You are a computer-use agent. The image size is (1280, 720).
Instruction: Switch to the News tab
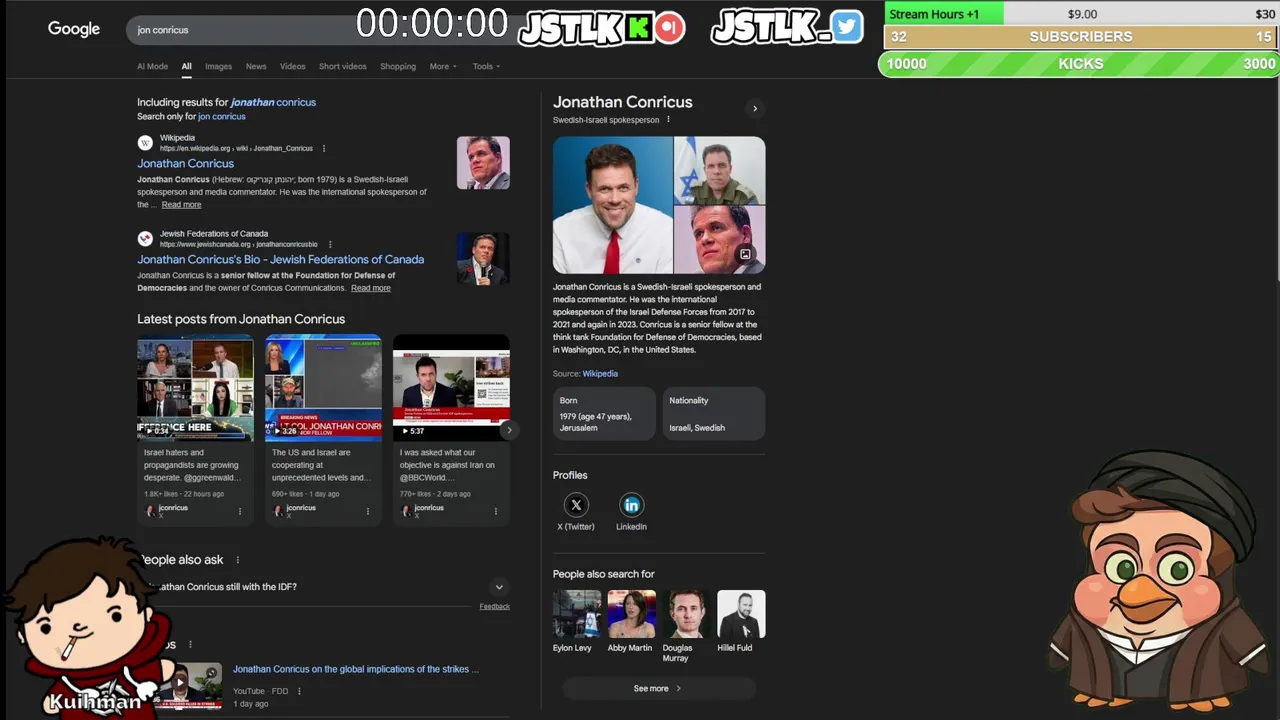(256, 67)
